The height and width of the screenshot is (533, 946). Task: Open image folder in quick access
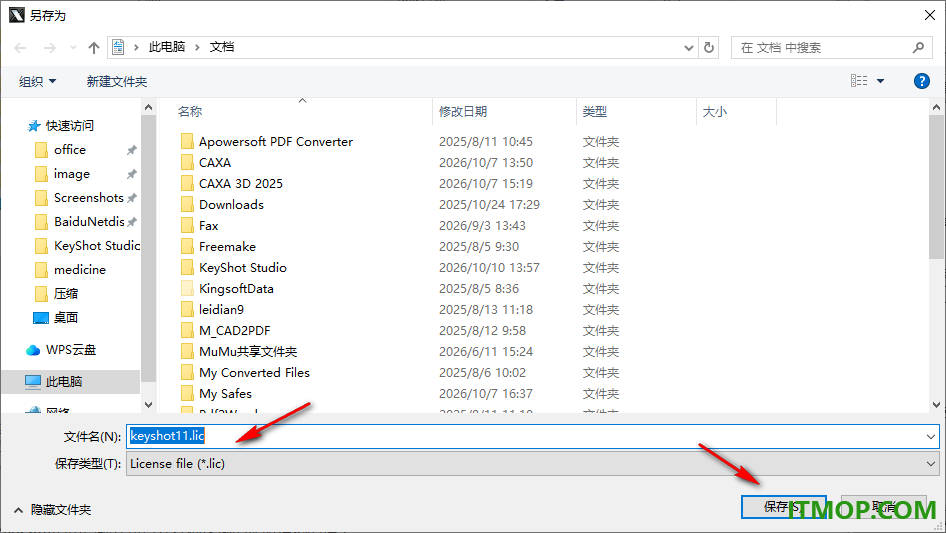click(x=72, y=174)
